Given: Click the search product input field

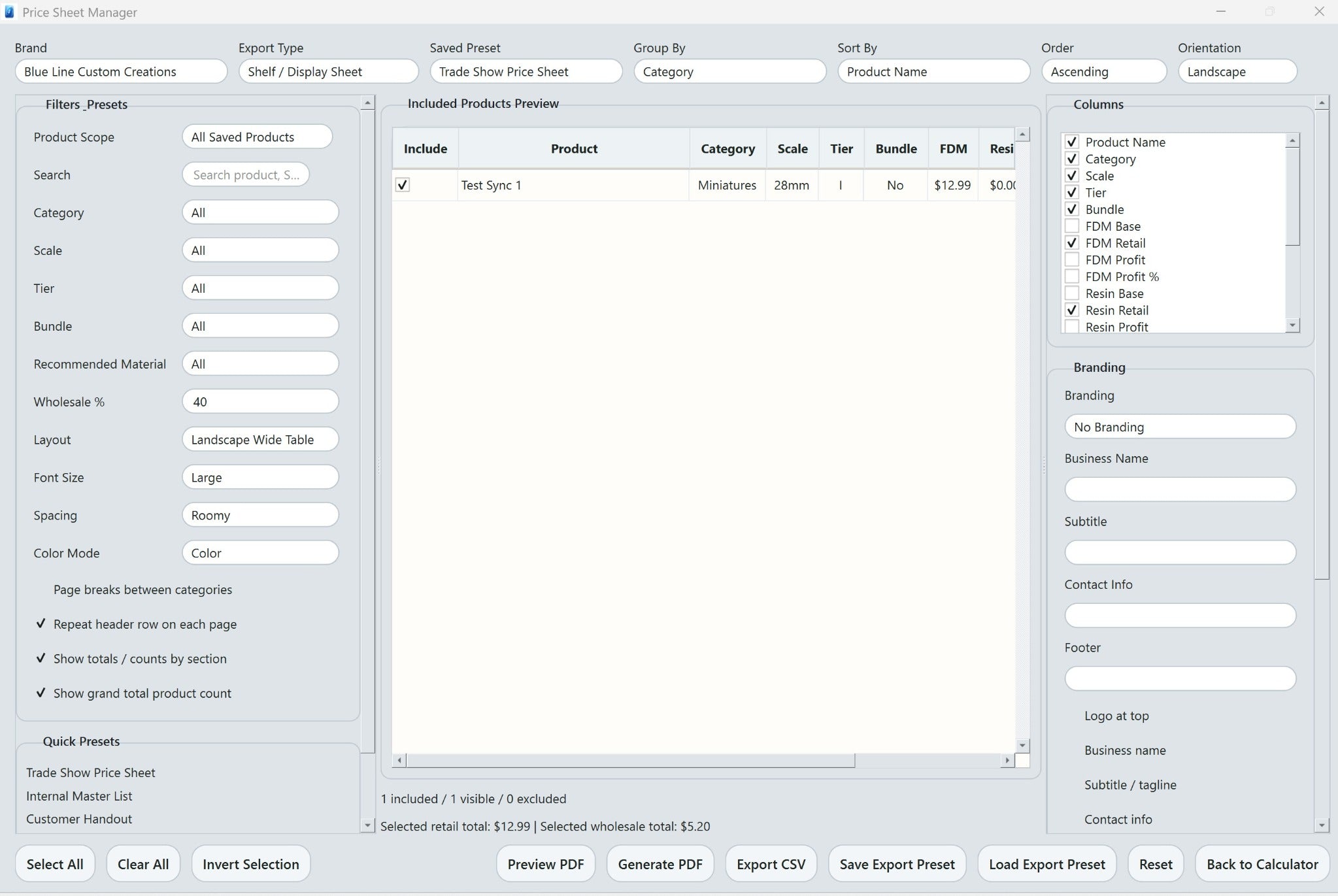Looking at the screenshot, I should point(245,174).
